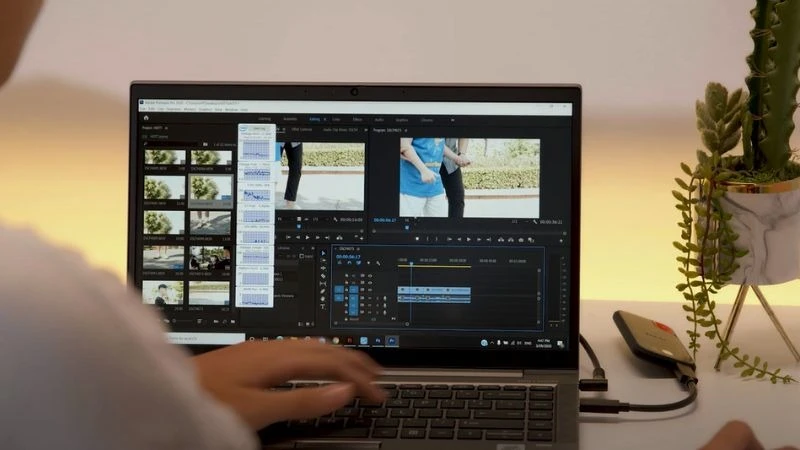Toggle visibility eye of second video track

tap(370, 283)
